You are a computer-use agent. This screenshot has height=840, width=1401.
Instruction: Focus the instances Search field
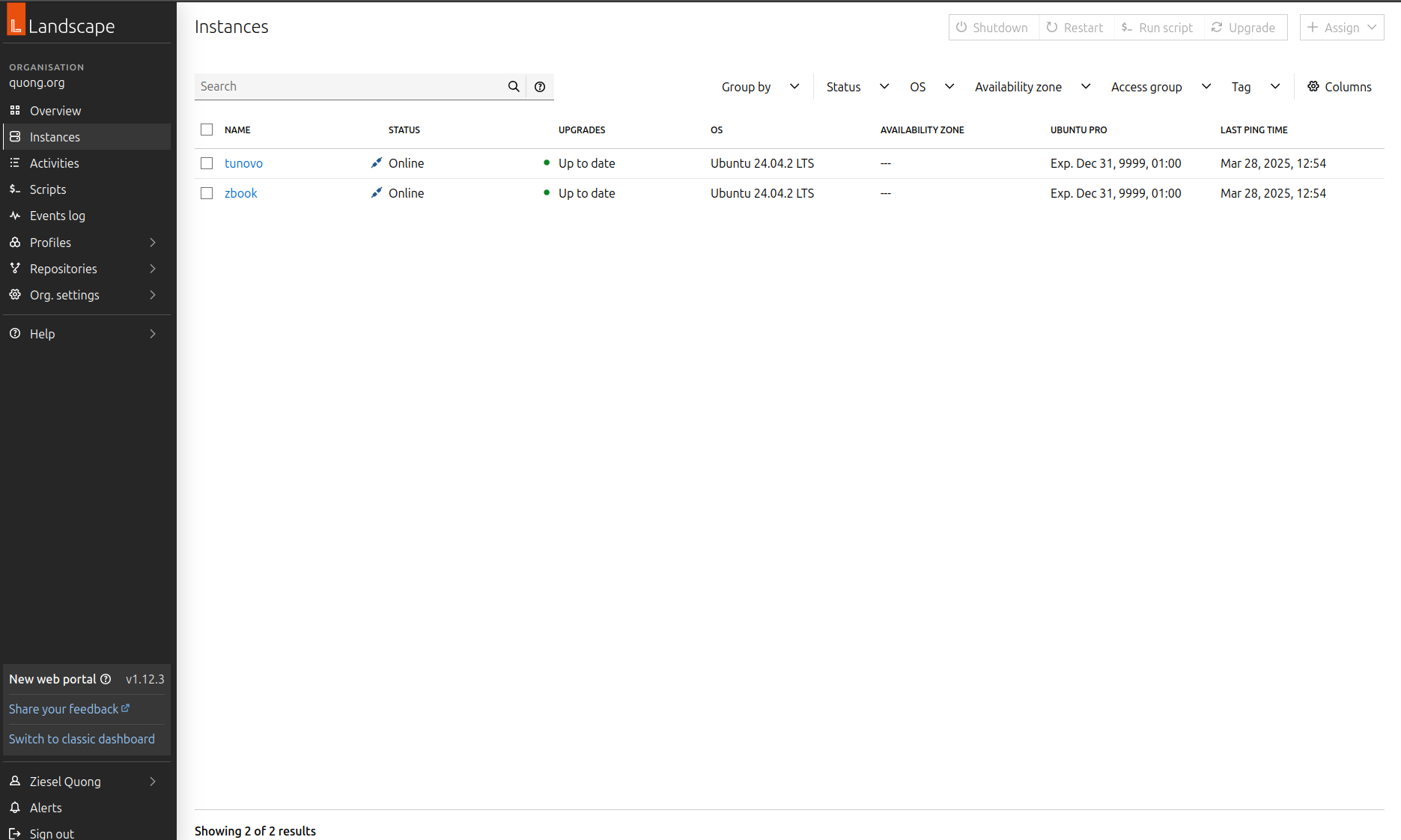[x=348, y=87]
